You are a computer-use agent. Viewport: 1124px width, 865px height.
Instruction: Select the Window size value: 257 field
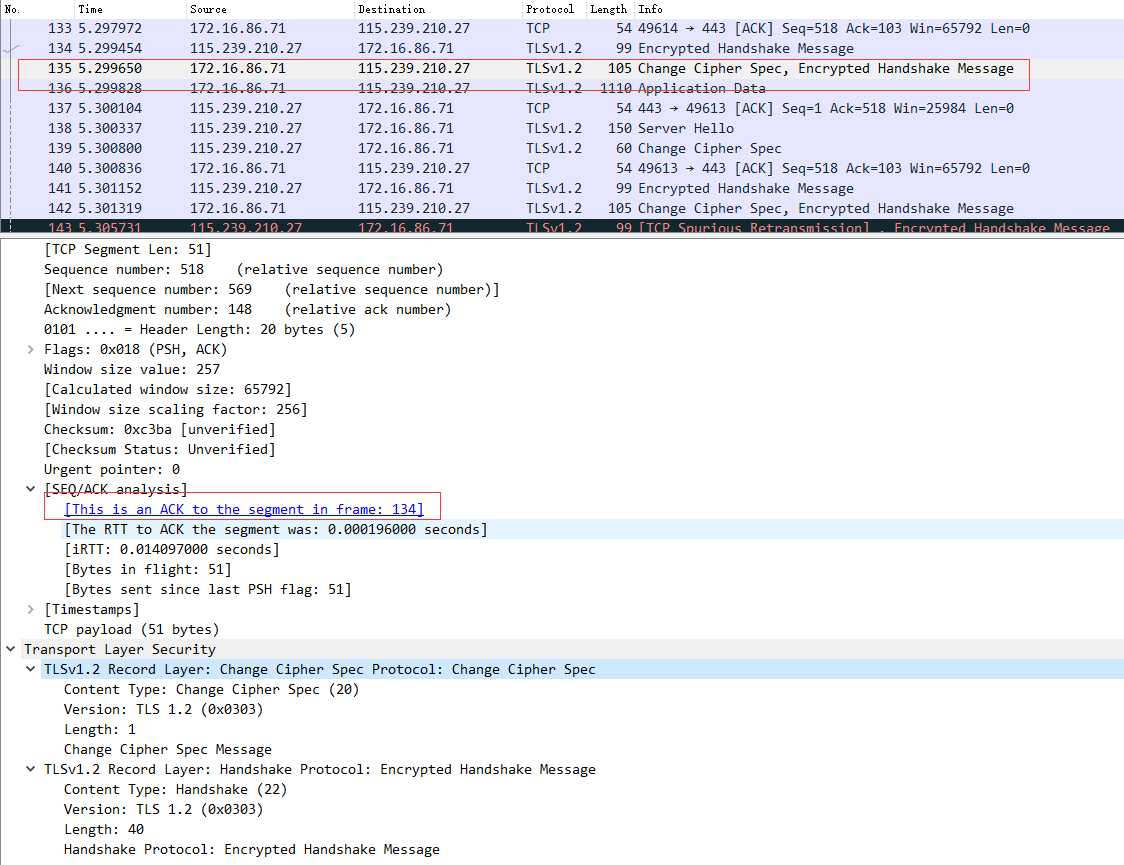[x=132, y=370]
